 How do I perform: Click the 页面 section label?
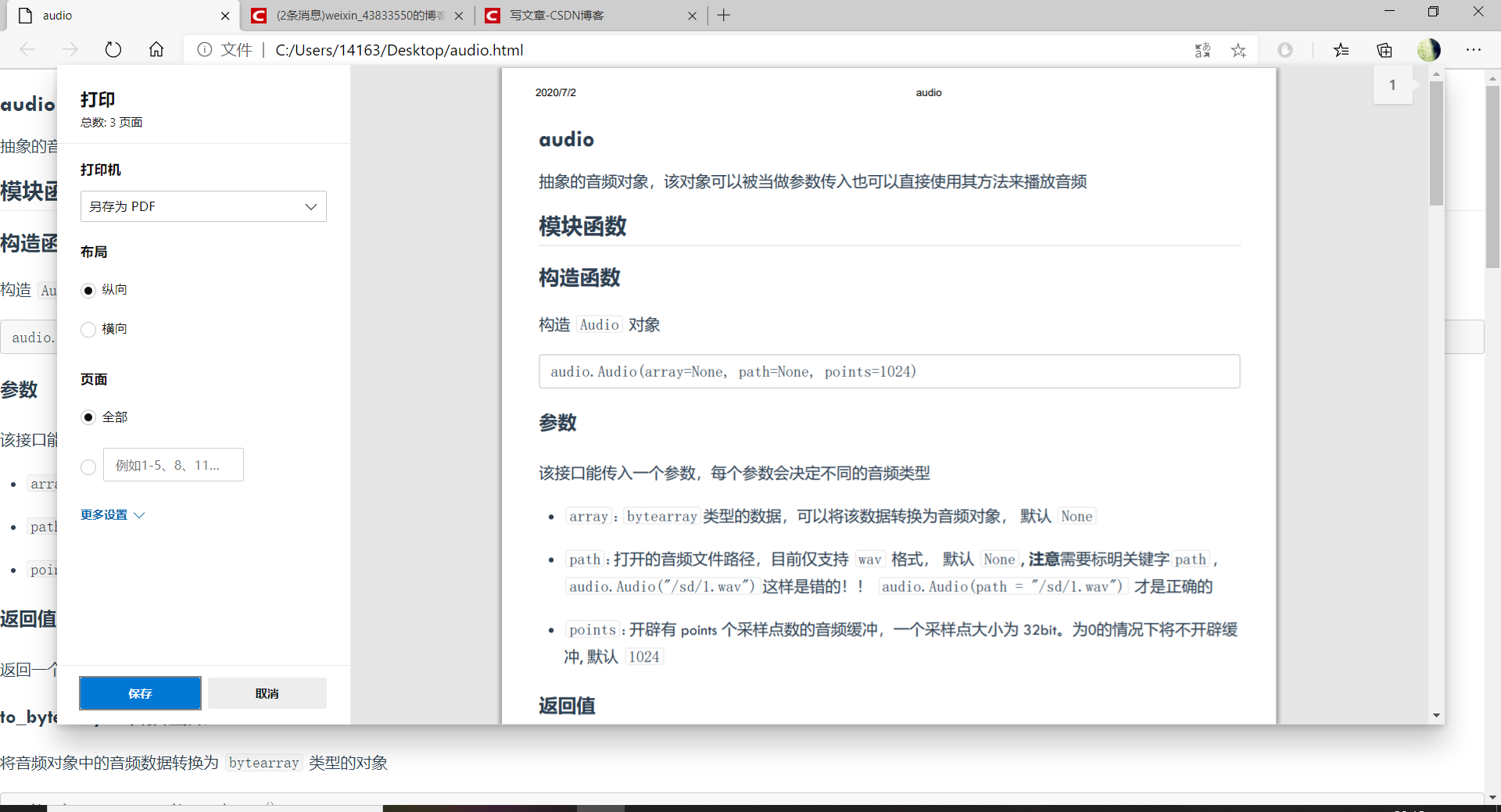click(94, 379)
